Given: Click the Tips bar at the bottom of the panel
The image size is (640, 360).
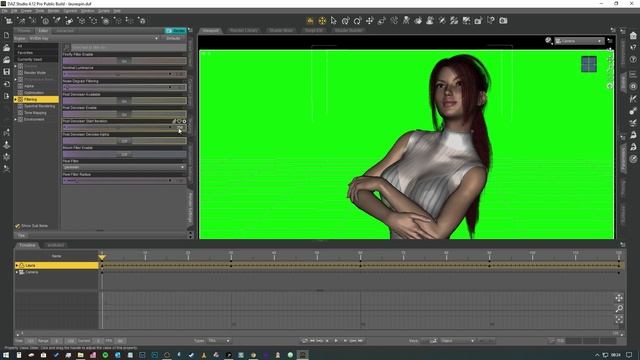Looking at the screenshot, I should [100, 236].
